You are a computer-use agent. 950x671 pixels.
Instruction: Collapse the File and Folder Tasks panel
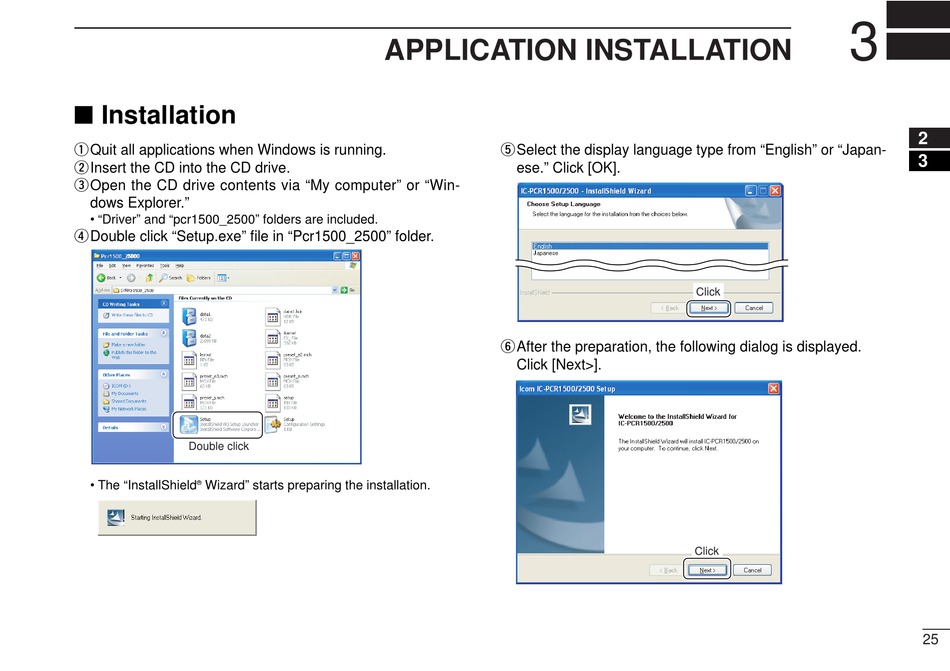[164, 333]
